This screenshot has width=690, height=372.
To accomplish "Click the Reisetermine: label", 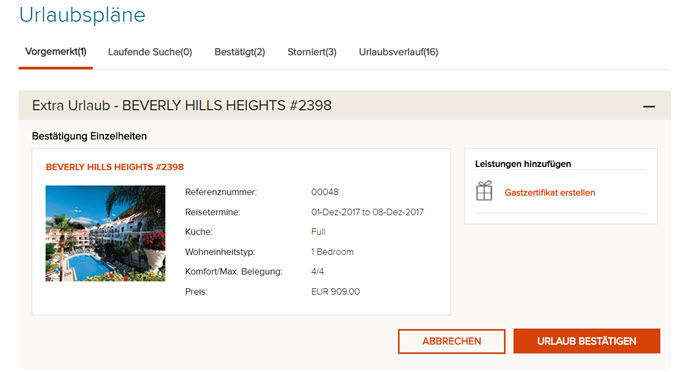I will [213, 212].
